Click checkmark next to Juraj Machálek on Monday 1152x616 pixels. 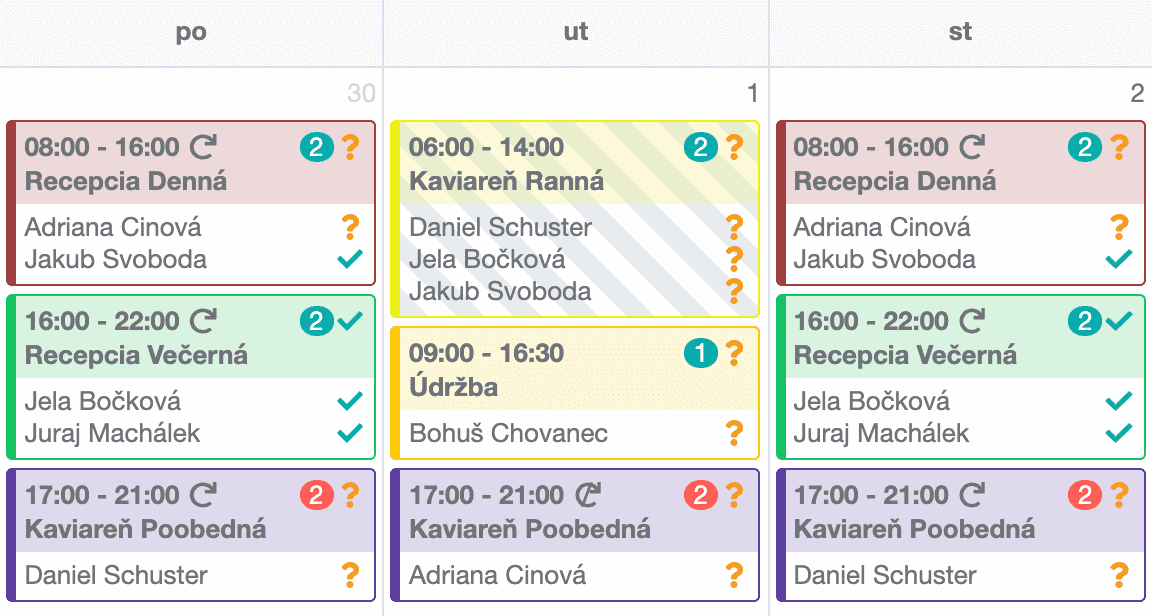(x=350, y=433)
